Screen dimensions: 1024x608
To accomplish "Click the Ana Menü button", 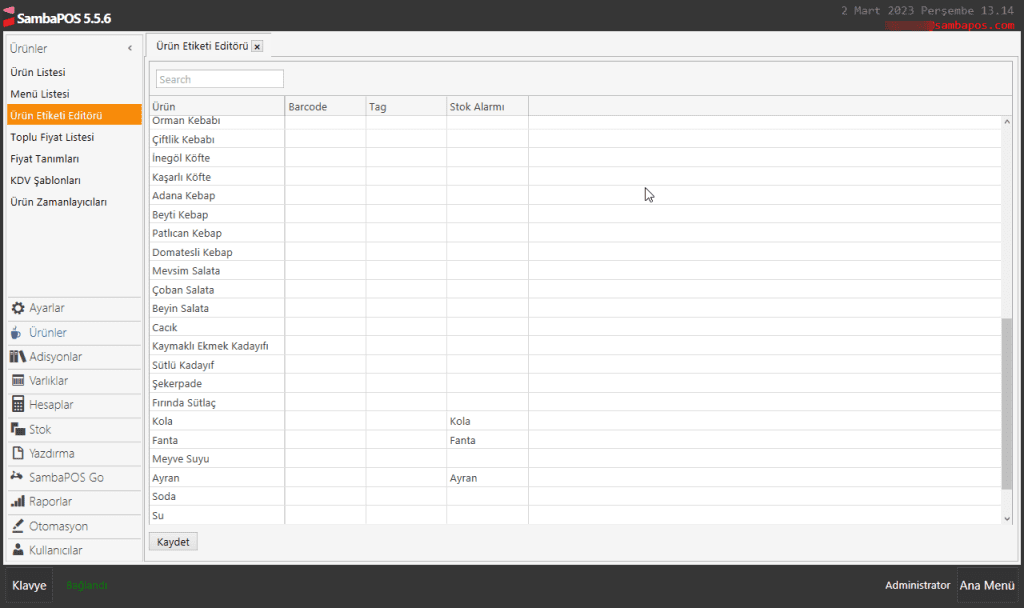I will point(986,586).
